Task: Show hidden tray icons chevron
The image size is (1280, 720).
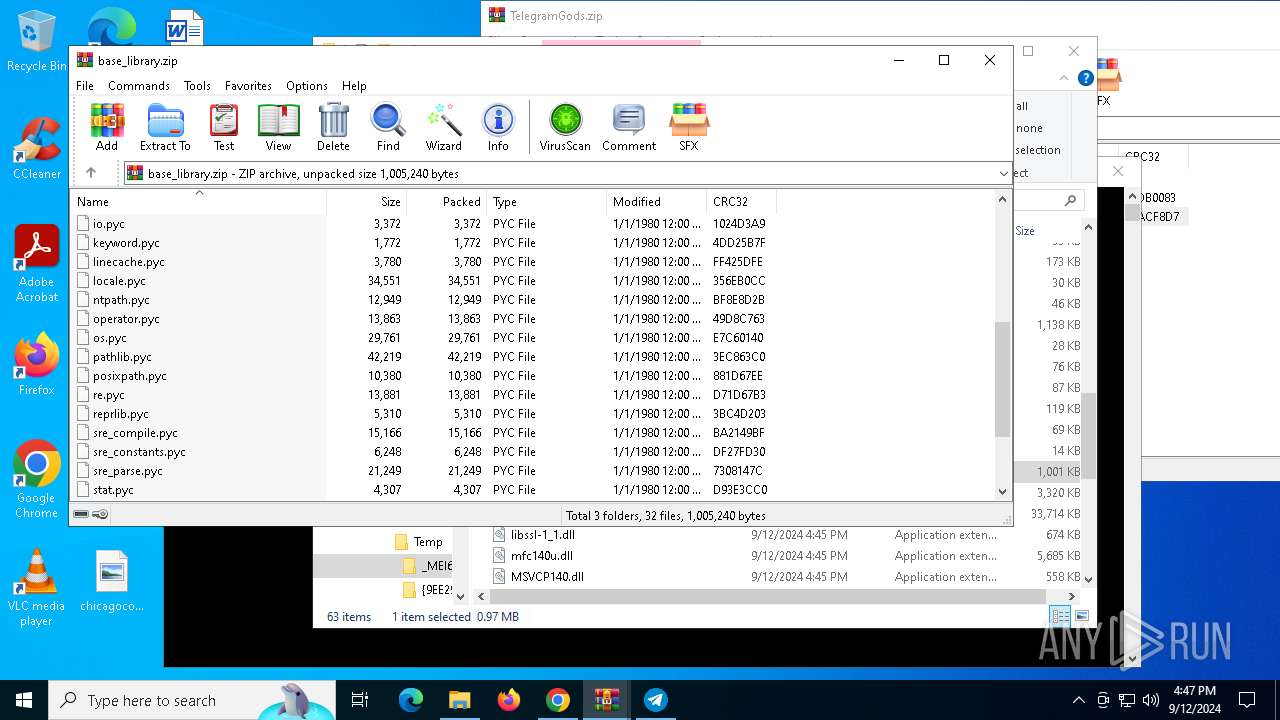Action: [x=1078, y=700]
